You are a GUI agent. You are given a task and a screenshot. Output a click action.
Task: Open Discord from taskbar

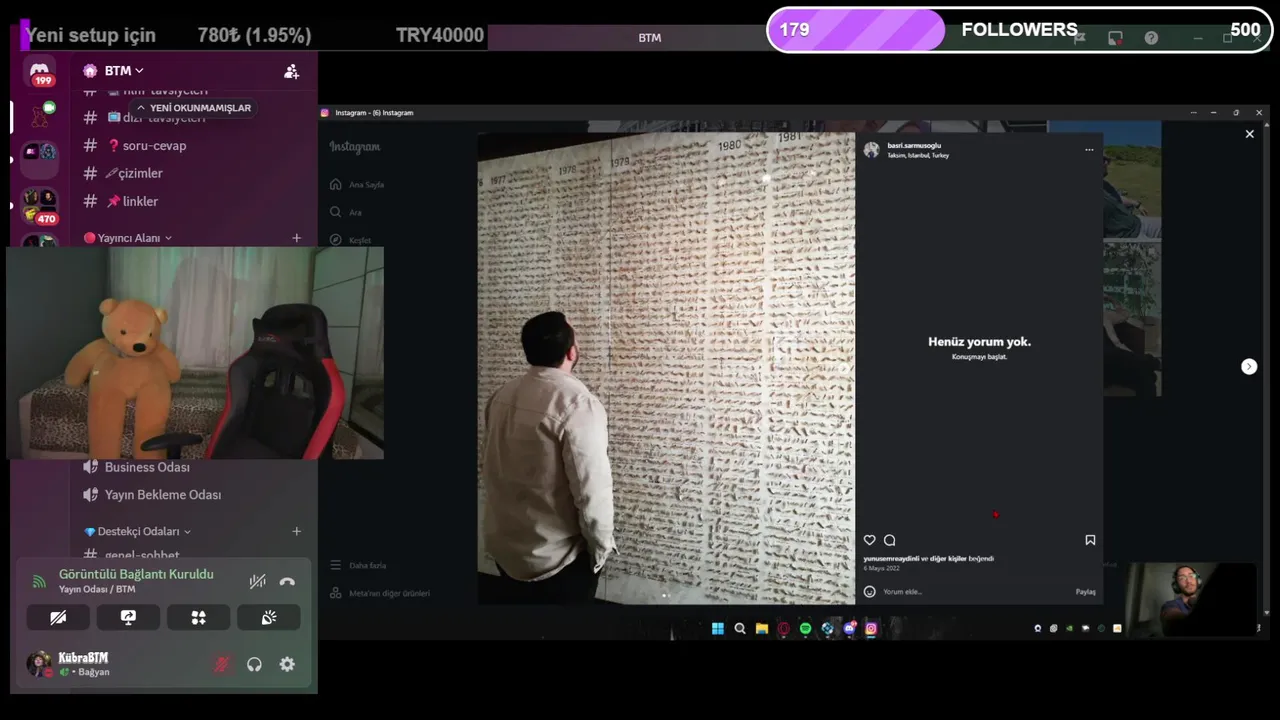(850, 629)
